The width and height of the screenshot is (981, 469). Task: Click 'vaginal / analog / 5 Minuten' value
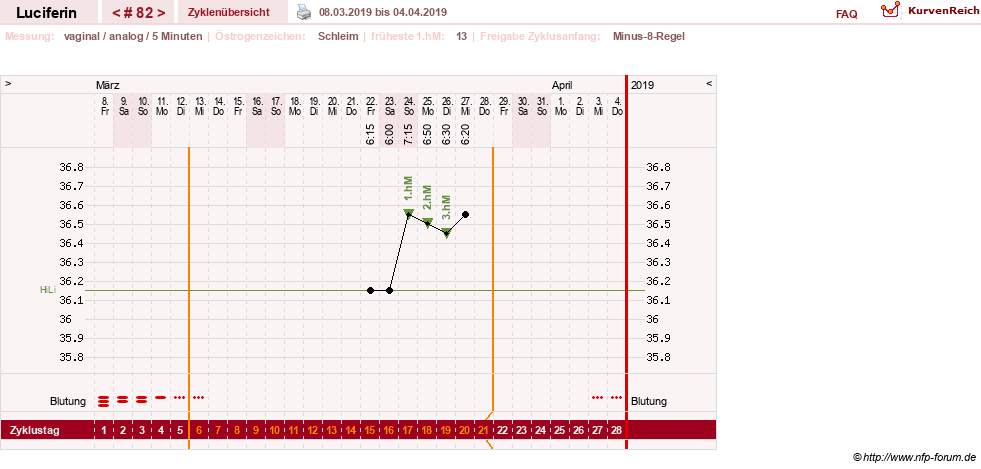pos(133,36)
